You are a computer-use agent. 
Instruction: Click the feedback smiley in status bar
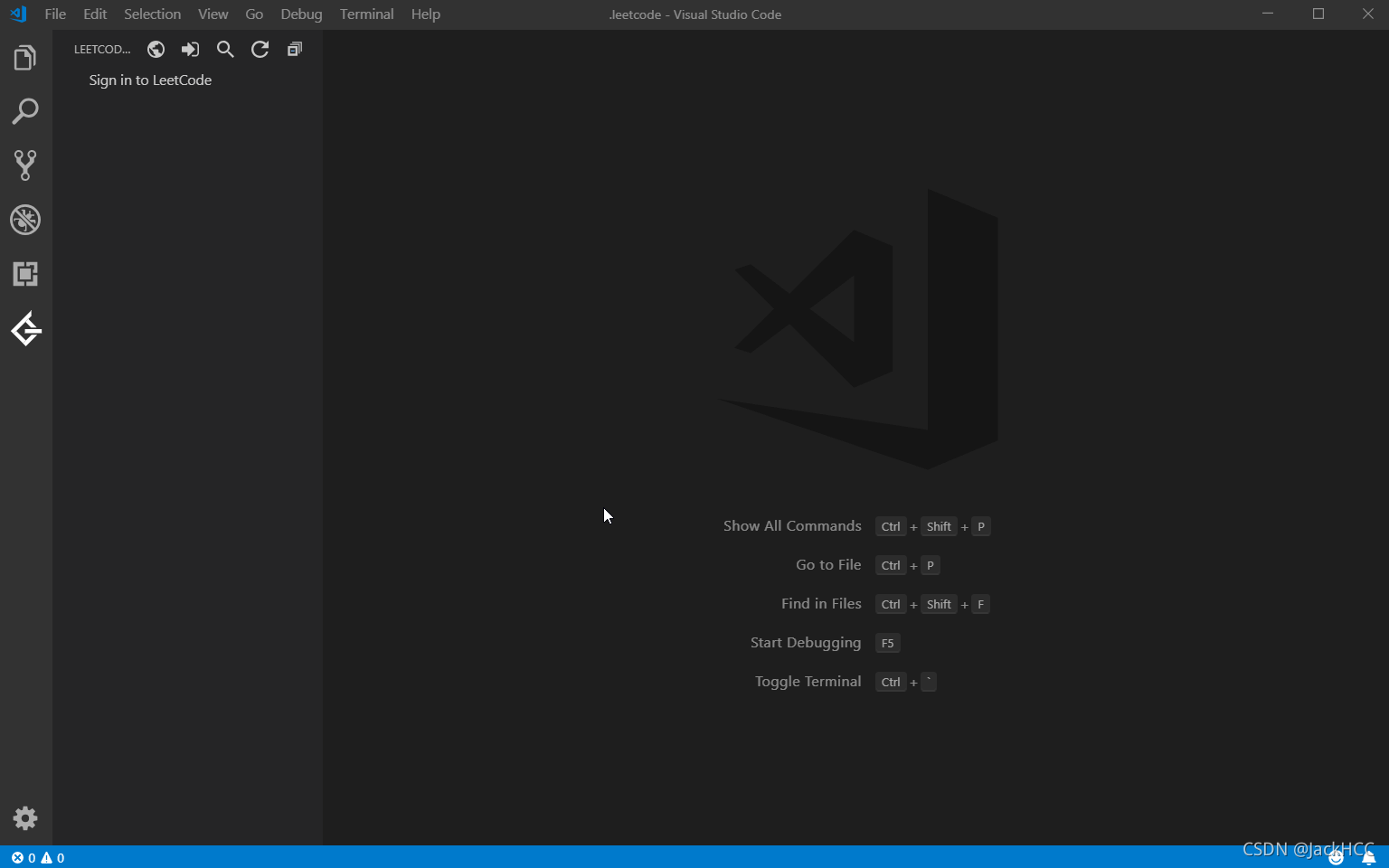point(1336,858)
